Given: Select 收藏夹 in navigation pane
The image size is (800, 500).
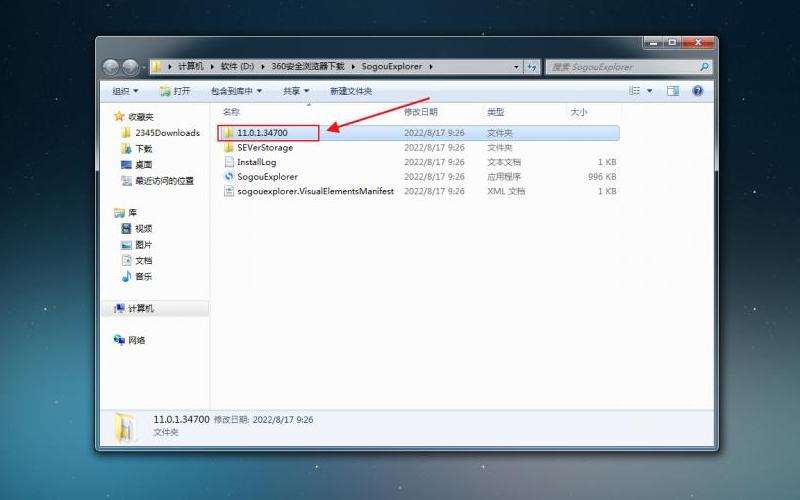Looking at the screenshot, I should coord(134,116).
